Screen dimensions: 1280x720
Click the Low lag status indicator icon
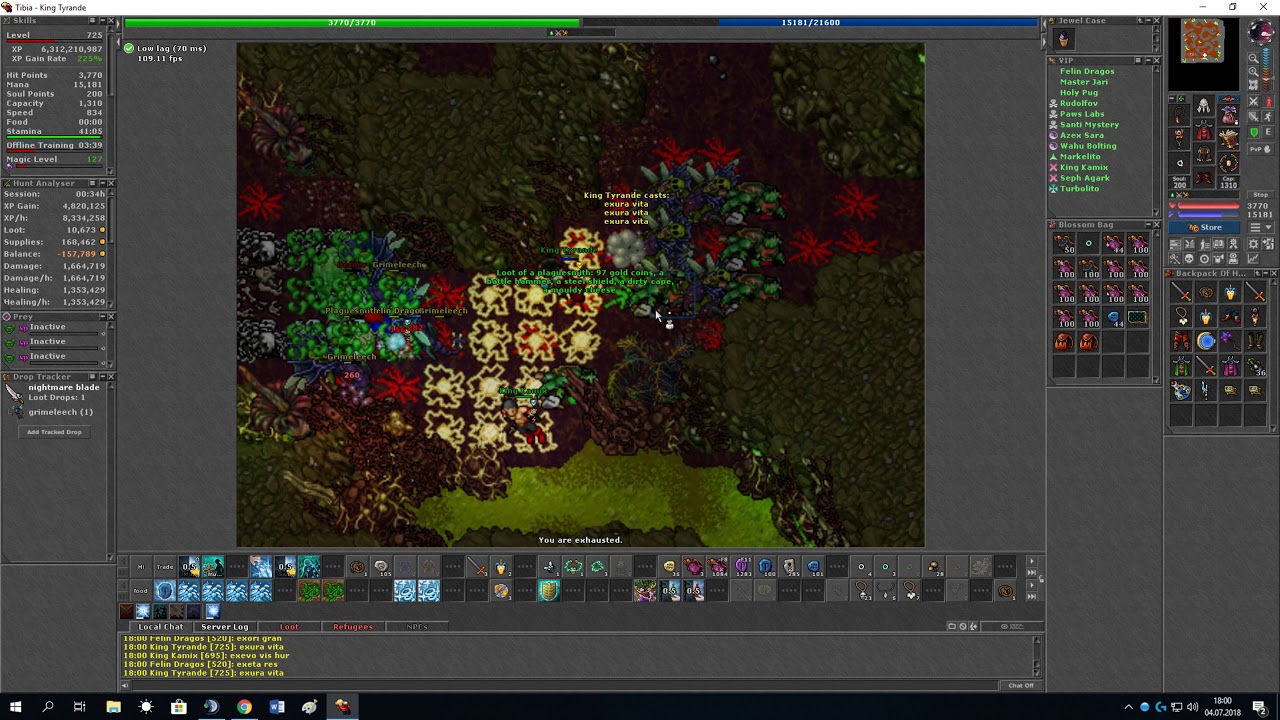129,48
